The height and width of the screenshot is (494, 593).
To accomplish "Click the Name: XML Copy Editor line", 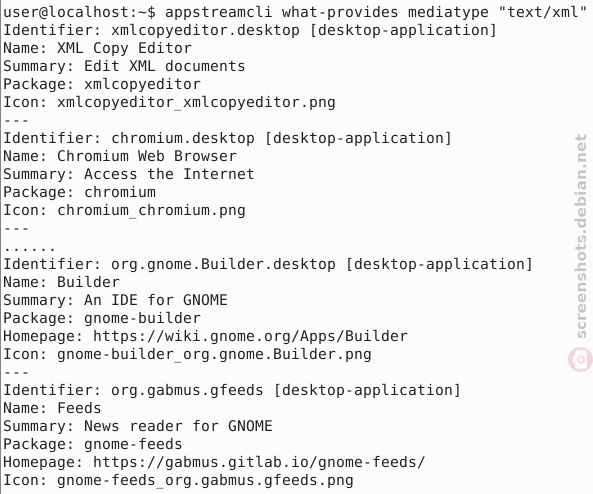I will pos(97,48).
